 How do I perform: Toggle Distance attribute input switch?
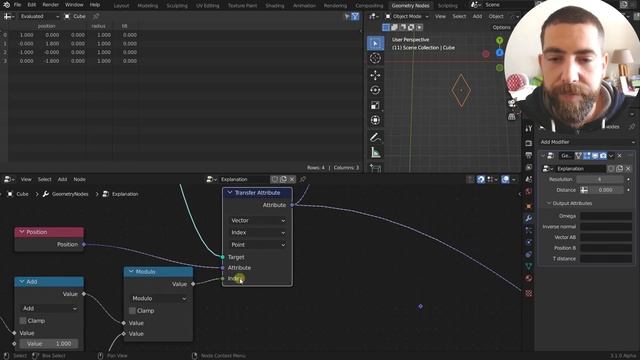click(584, 190)
